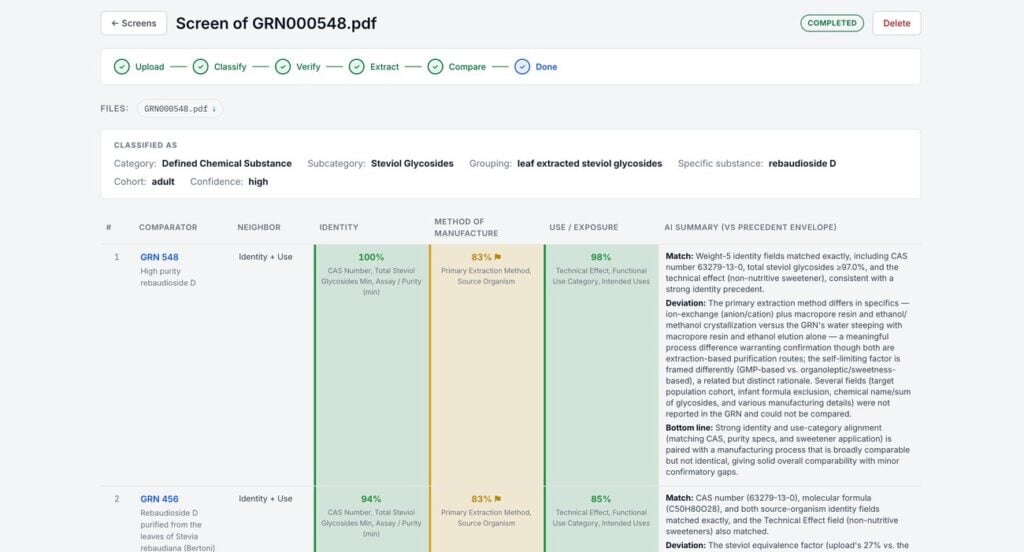The width and height of the screenshot is (1024, 552).
Task: Click the Extract step checkmark icon
Action: (357, 67)
